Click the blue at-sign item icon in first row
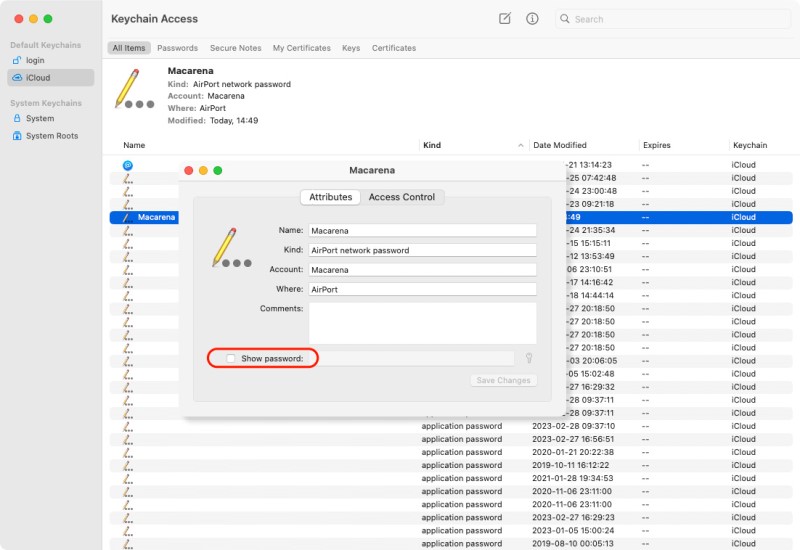 click(128, 165)
